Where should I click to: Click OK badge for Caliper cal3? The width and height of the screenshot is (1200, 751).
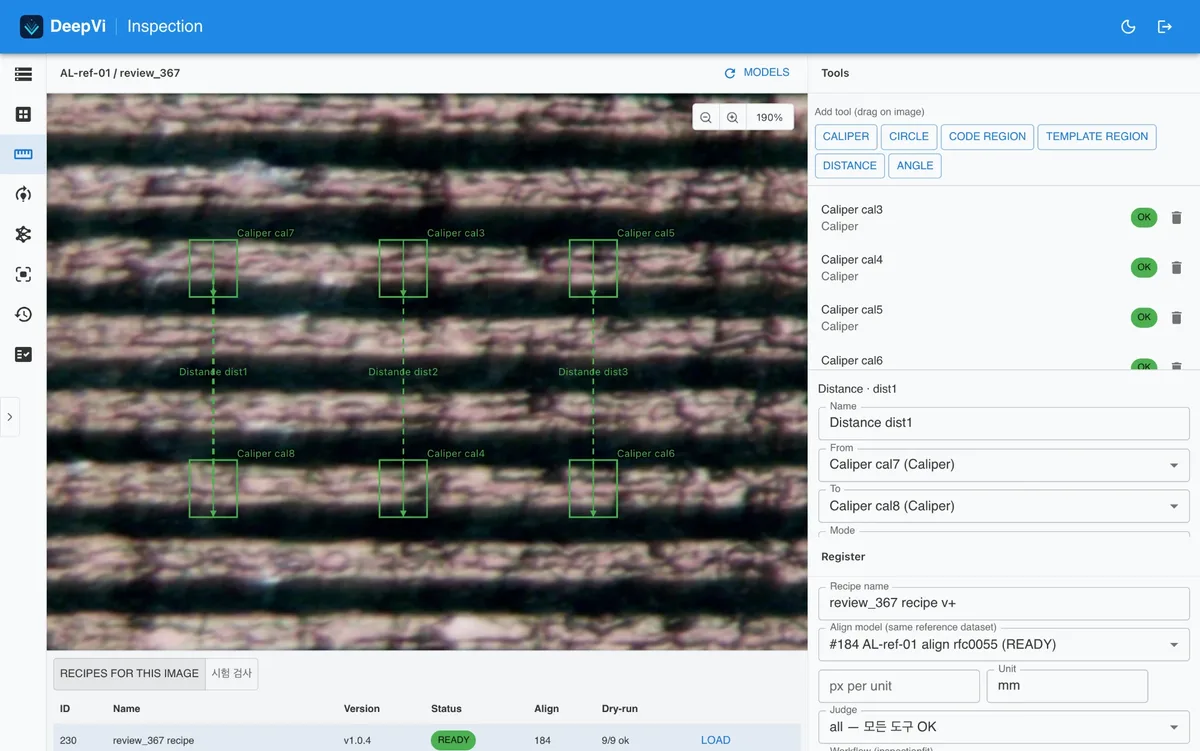click(x=1144, y=217)
